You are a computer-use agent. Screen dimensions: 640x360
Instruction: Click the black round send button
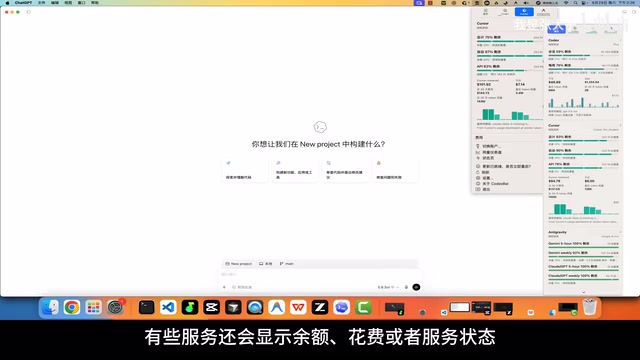(x=416, y=287)
